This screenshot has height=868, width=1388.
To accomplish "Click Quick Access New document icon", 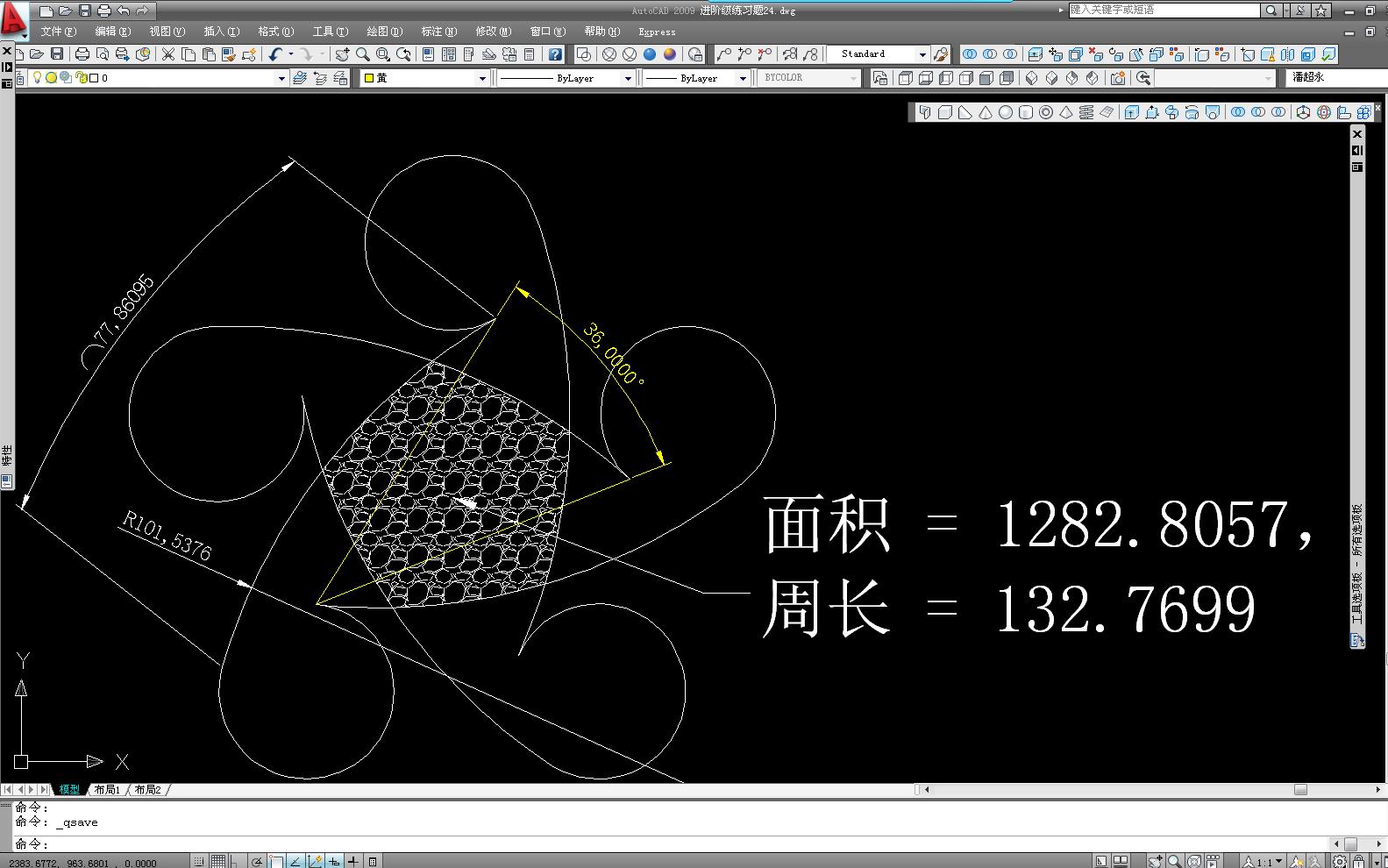I will coord(46,11).
